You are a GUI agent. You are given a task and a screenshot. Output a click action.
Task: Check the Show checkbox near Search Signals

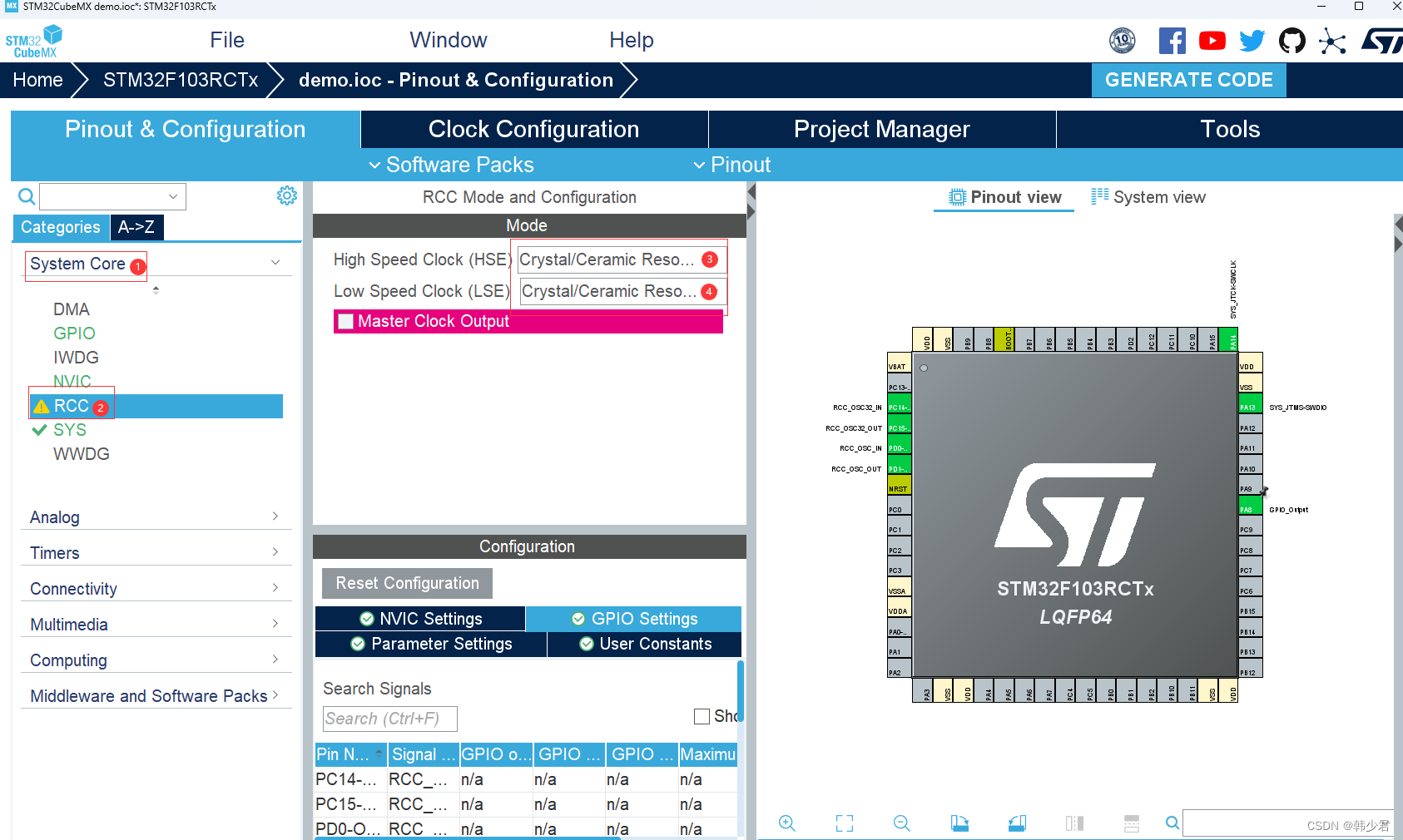coord(702,716)
